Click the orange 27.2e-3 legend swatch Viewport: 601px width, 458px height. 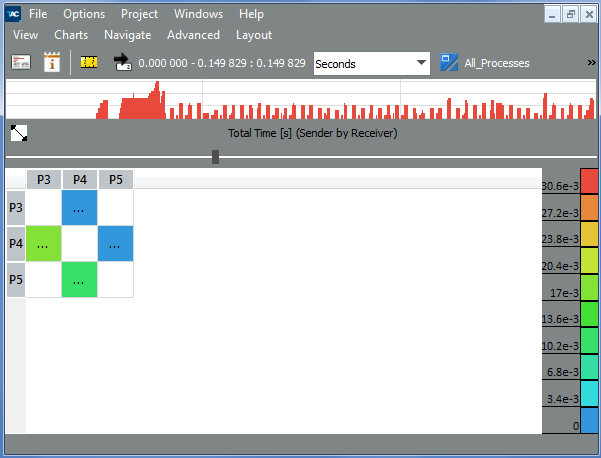589,207
